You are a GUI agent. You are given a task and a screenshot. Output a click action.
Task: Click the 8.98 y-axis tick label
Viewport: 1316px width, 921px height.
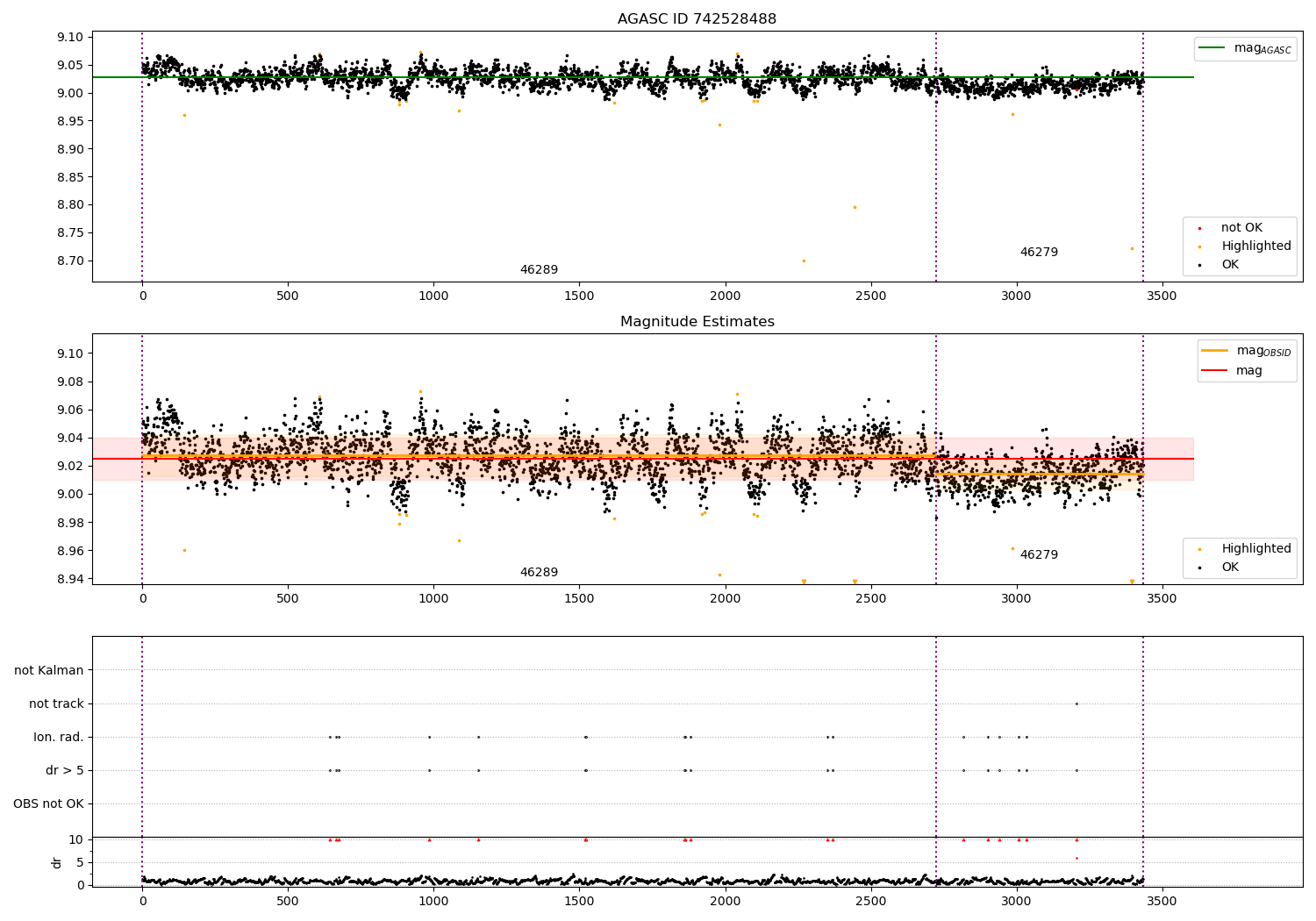point(69,523)
